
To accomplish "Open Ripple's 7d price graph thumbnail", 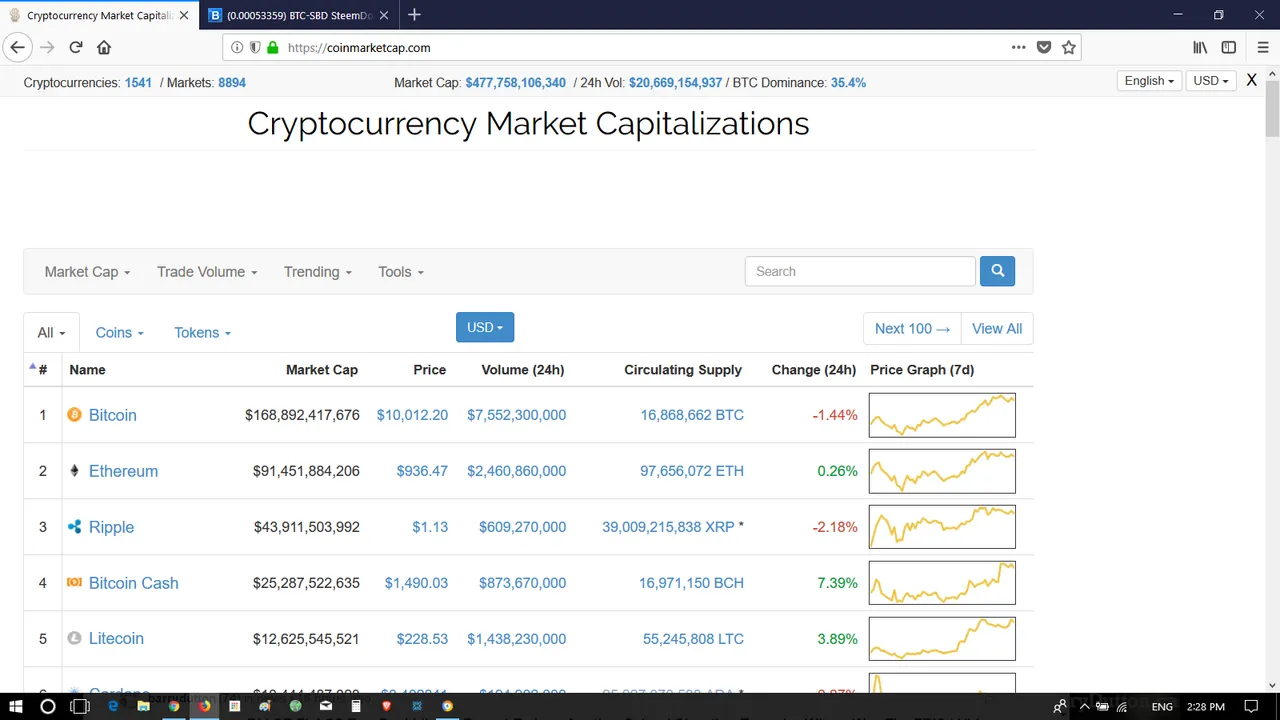I will point(942,527).
